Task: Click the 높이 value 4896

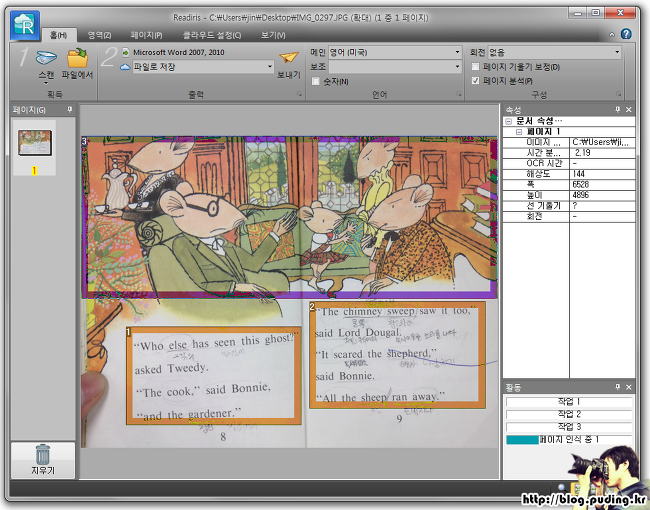Action: (x=580, y=195)
